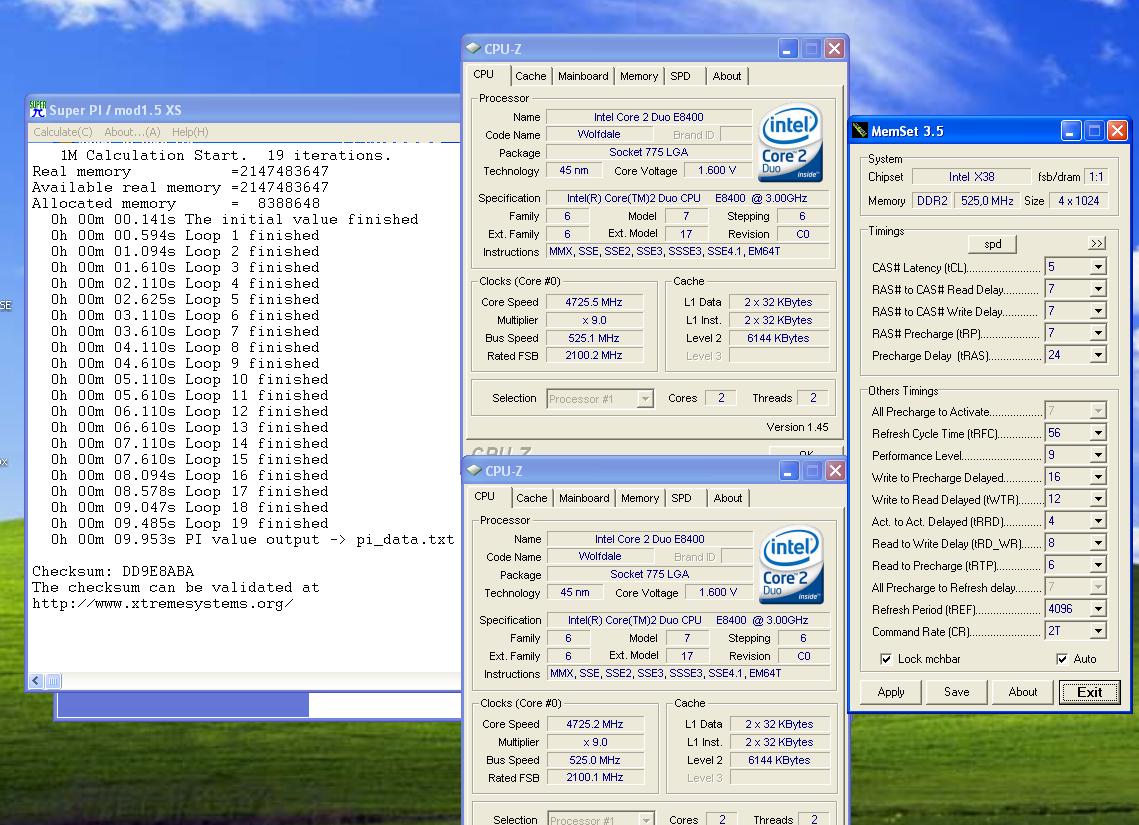Switch to Memory tab in upper CPU-Z

click(639, 76)
